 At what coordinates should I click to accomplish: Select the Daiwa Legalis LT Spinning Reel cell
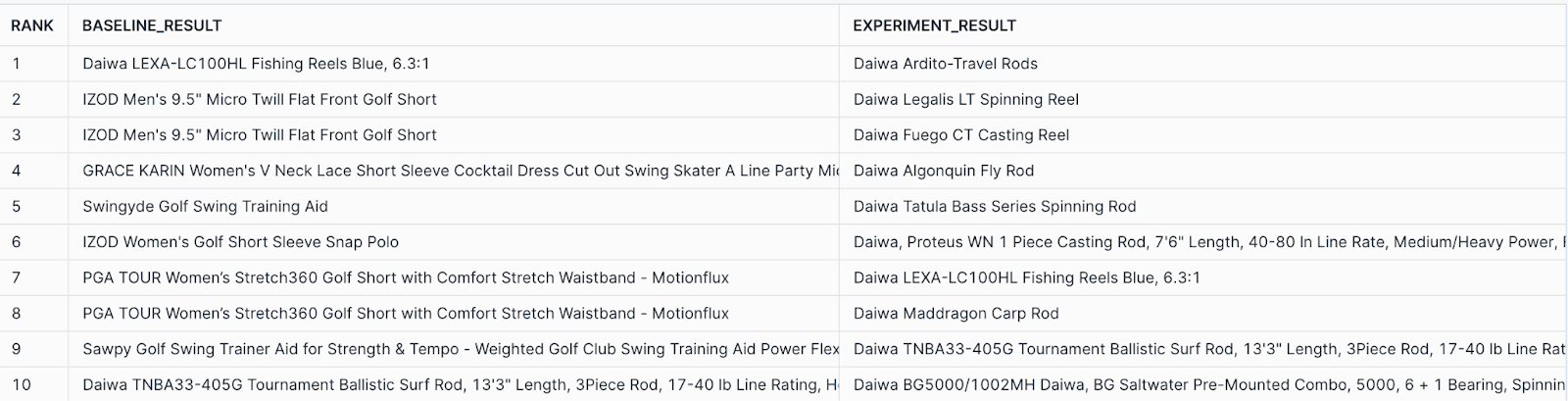click(965, 99)
